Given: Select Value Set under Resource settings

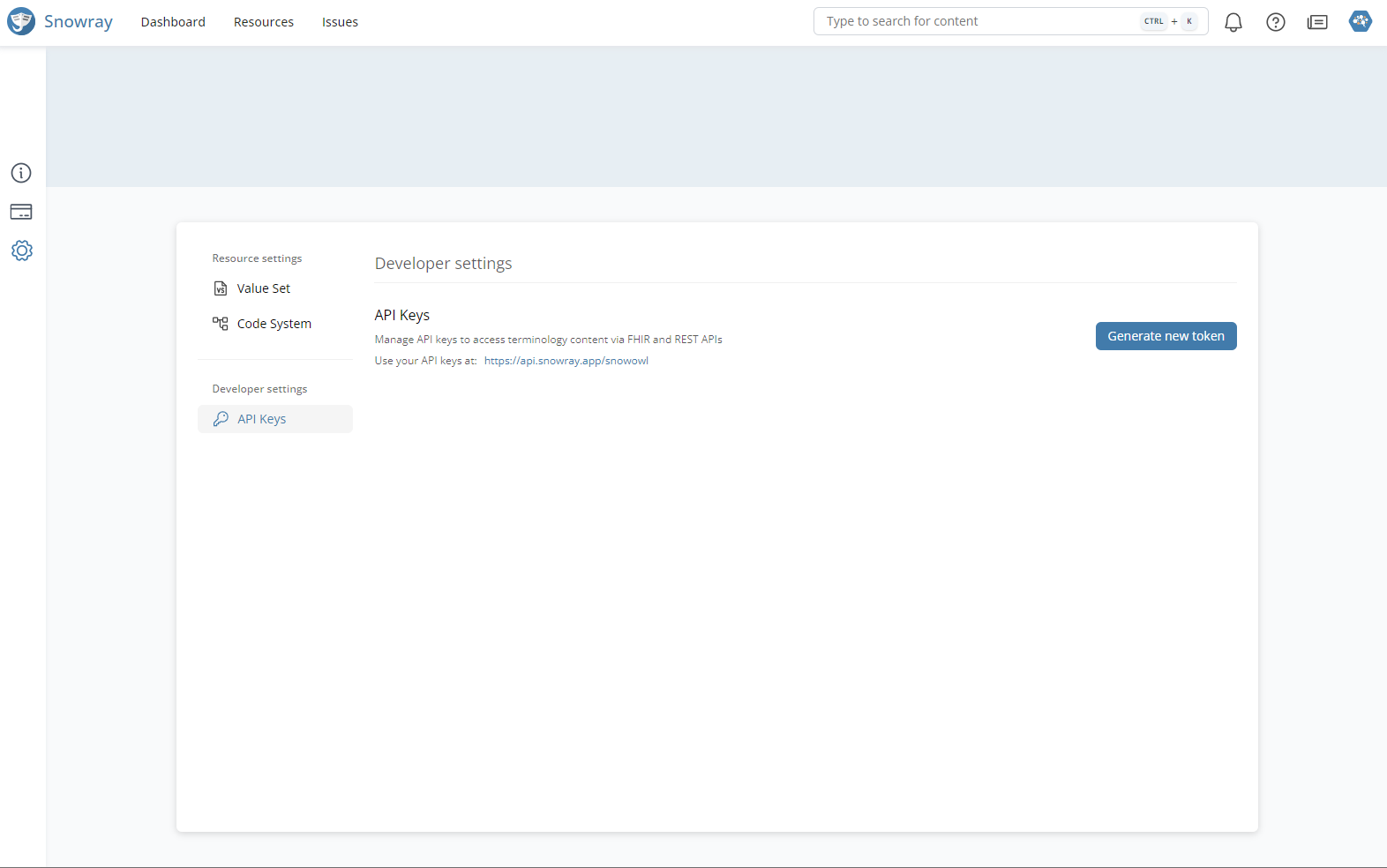Looking at the screenshot, I should coord(263,288).
